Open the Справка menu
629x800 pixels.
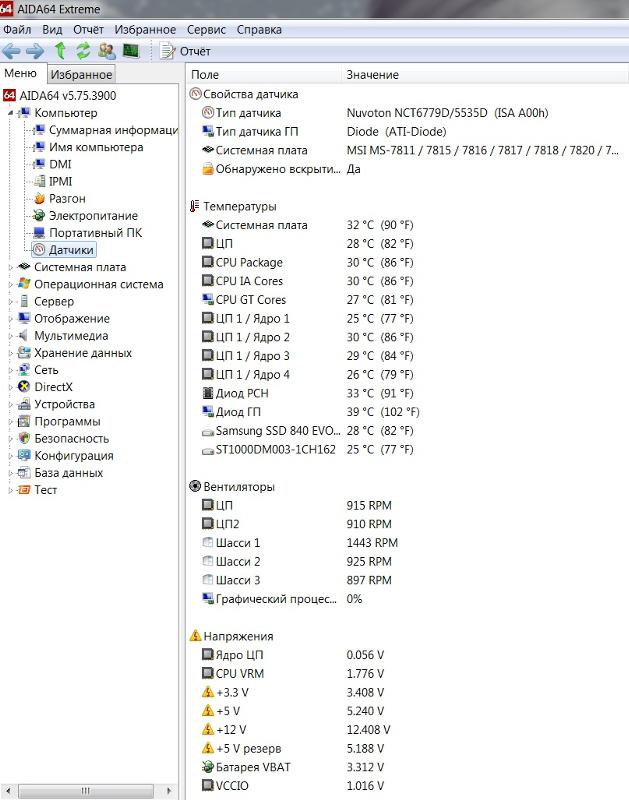259,30
